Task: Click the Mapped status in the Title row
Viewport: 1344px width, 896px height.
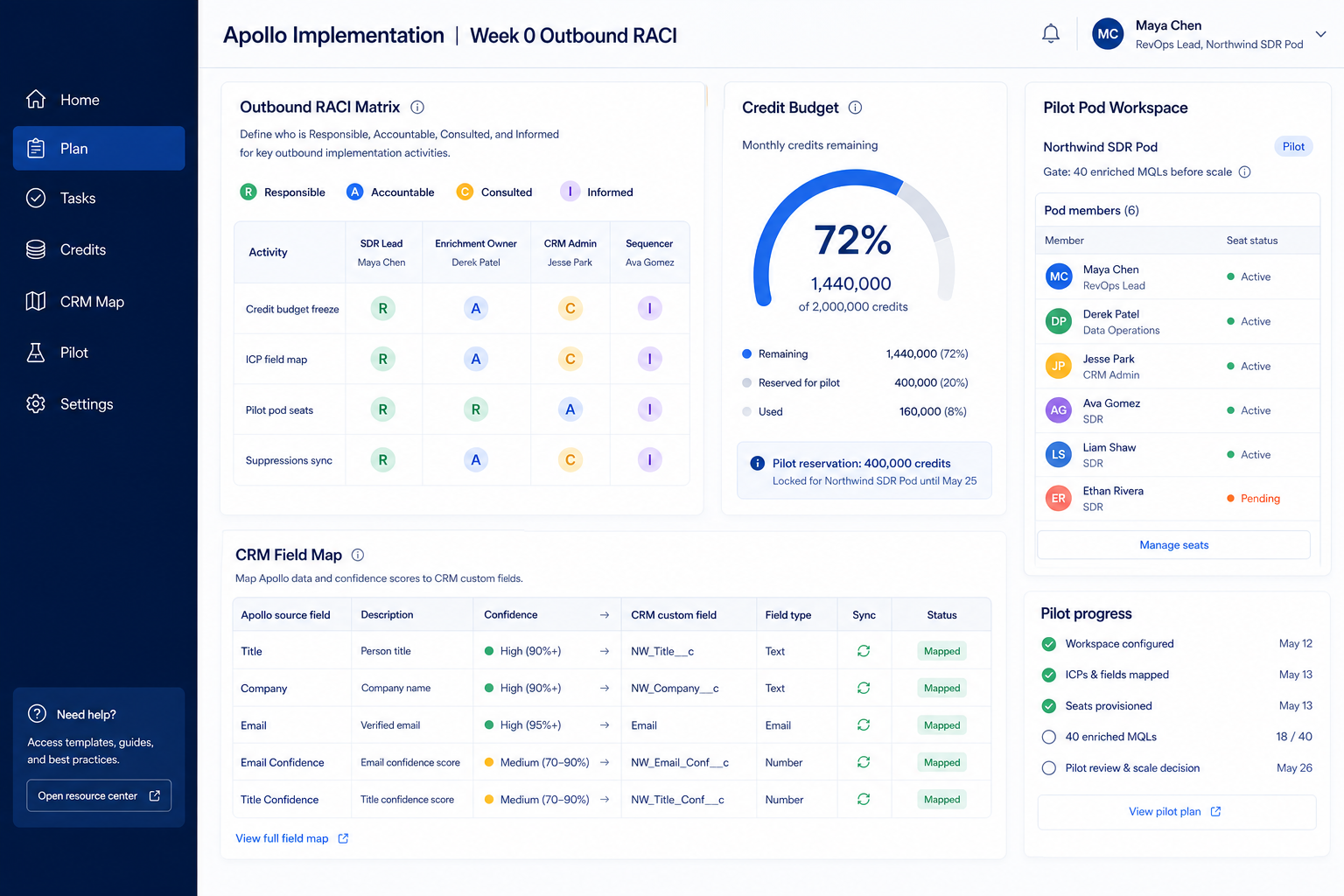Action: pos(942,651)
